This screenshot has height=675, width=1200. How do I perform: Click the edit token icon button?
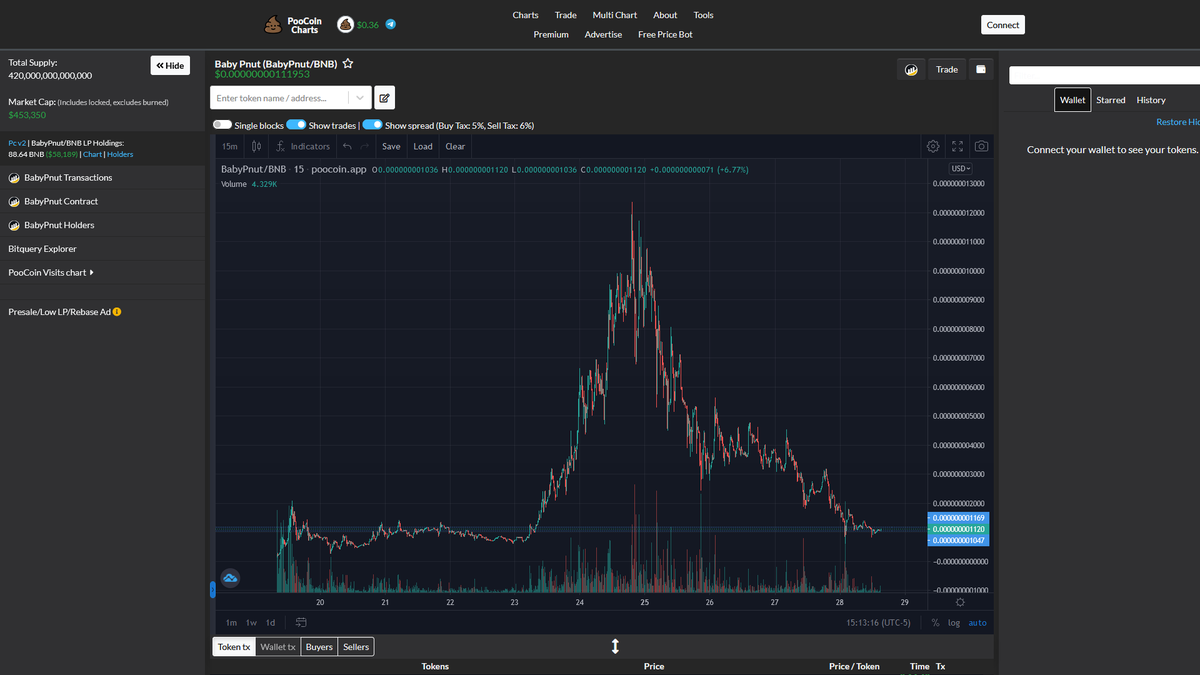pos(385,98)
